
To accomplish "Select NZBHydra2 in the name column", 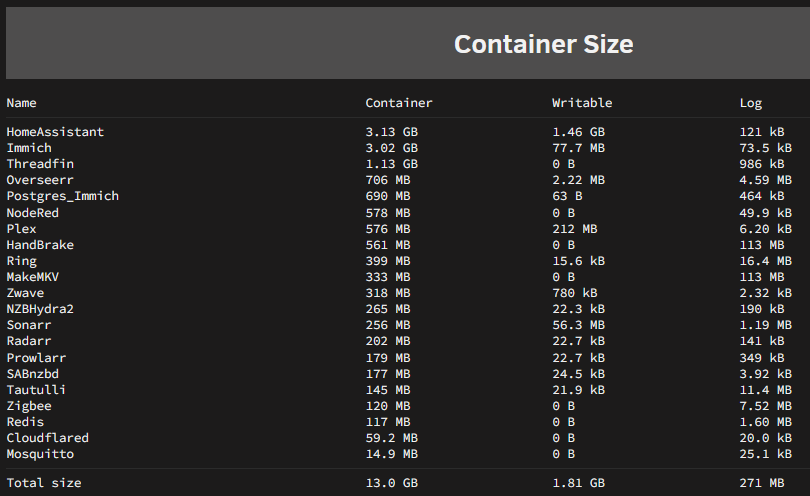I will tap(40, 309).
